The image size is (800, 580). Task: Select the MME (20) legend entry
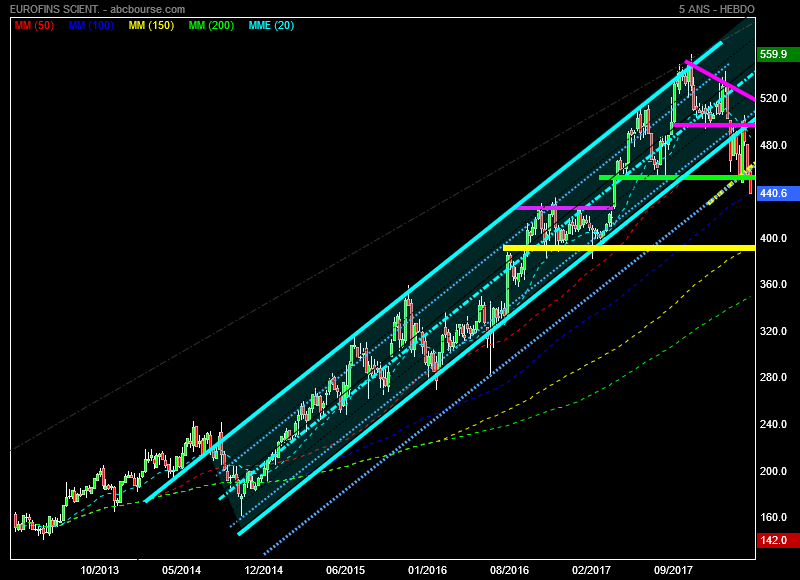pos(271,26)
